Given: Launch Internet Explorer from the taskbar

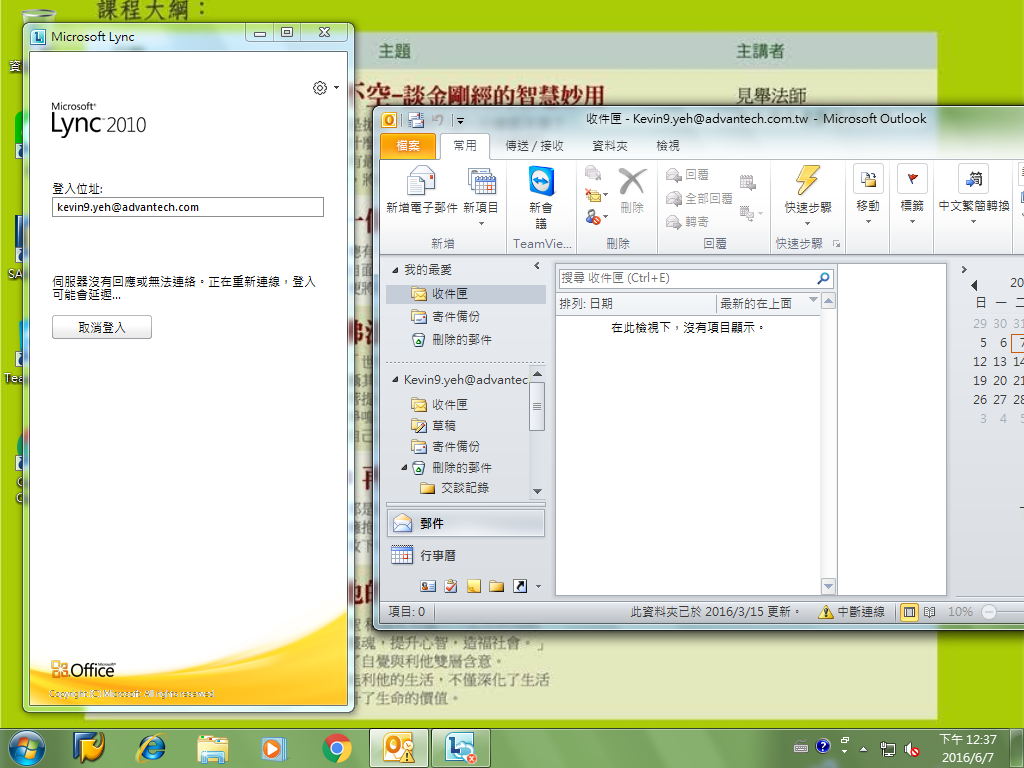Looking at the screenshot, I should [151, 748].
